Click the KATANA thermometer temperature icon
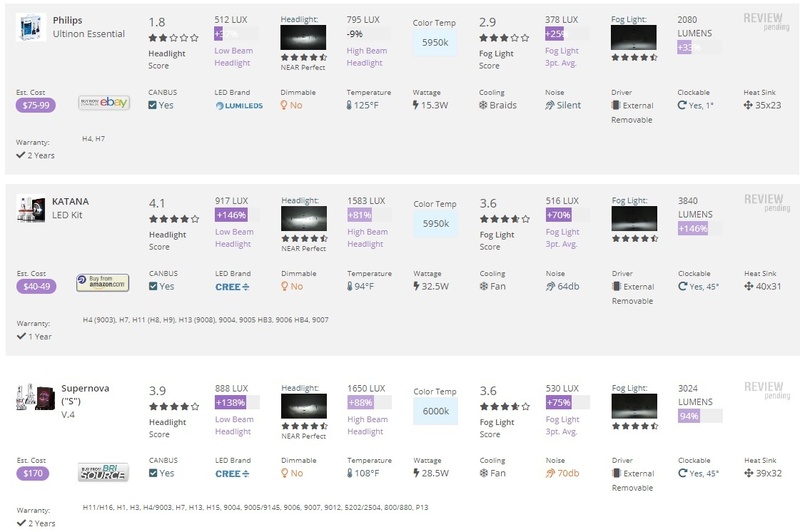 [x=349, y=286]
